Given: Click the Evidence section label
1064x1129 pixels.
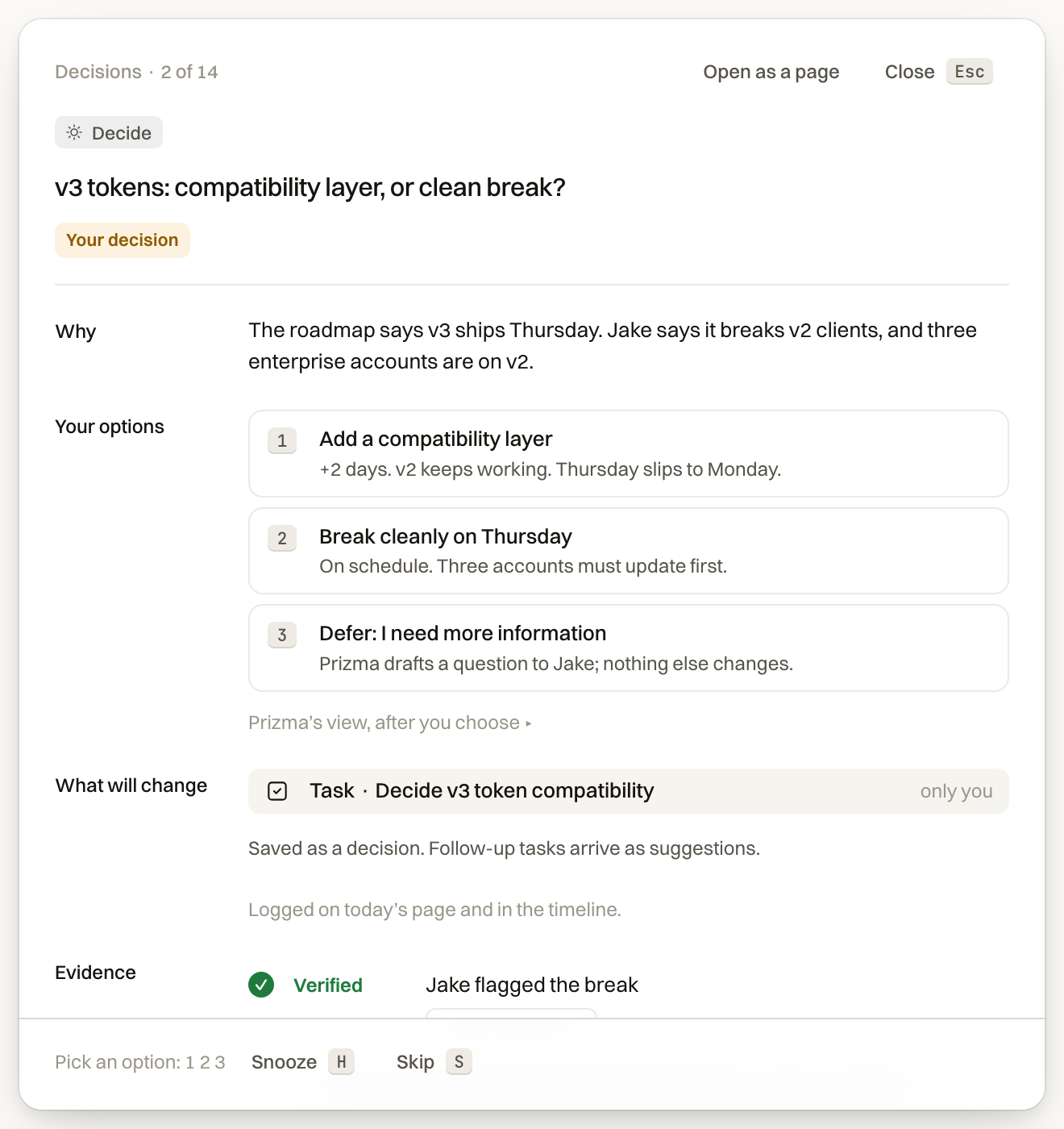Looking at the screenshot, I should click(95, 973).
